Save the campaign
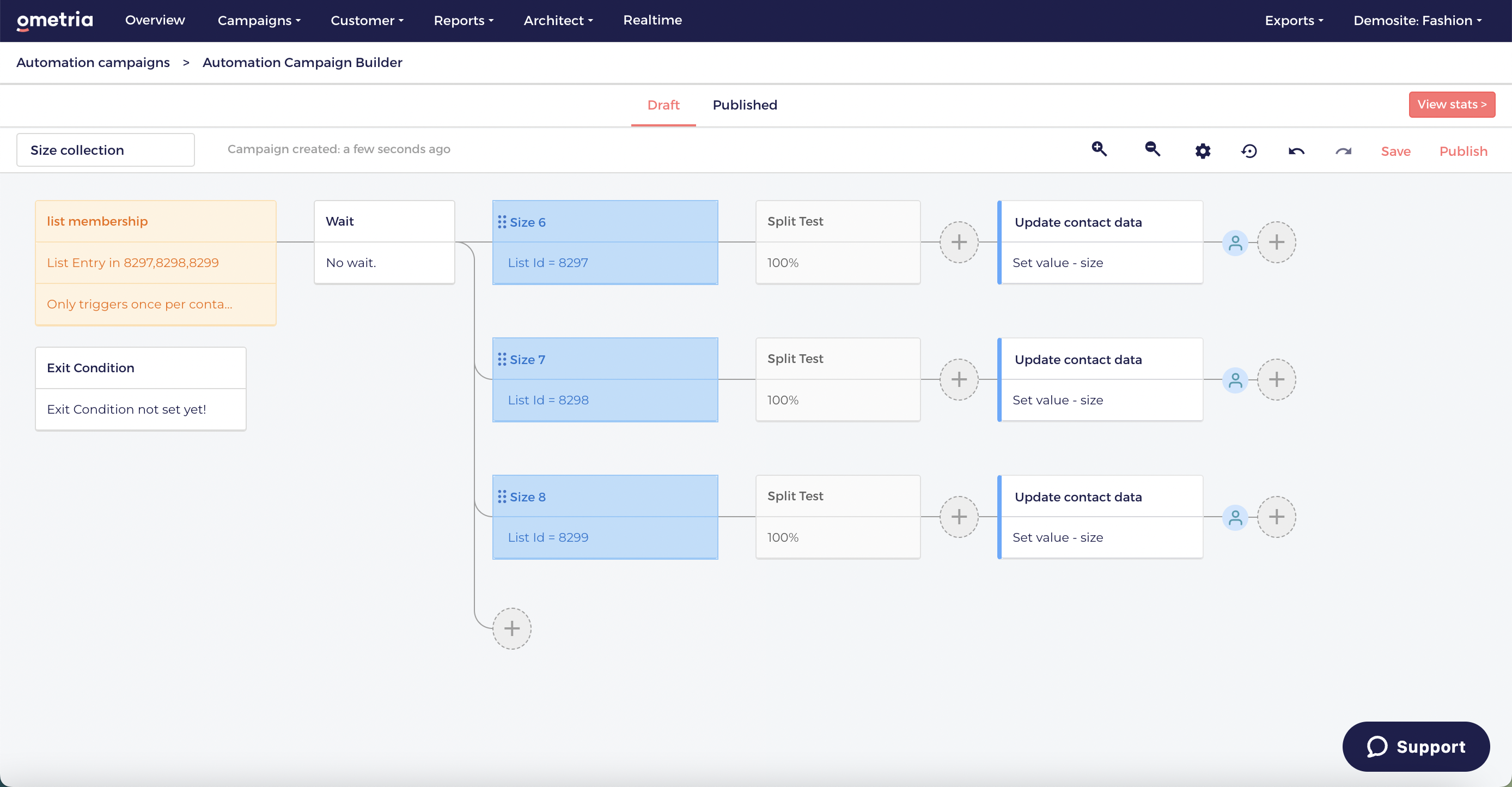Viewport: 1512px width, 787px height. (x=1395, y=152)
